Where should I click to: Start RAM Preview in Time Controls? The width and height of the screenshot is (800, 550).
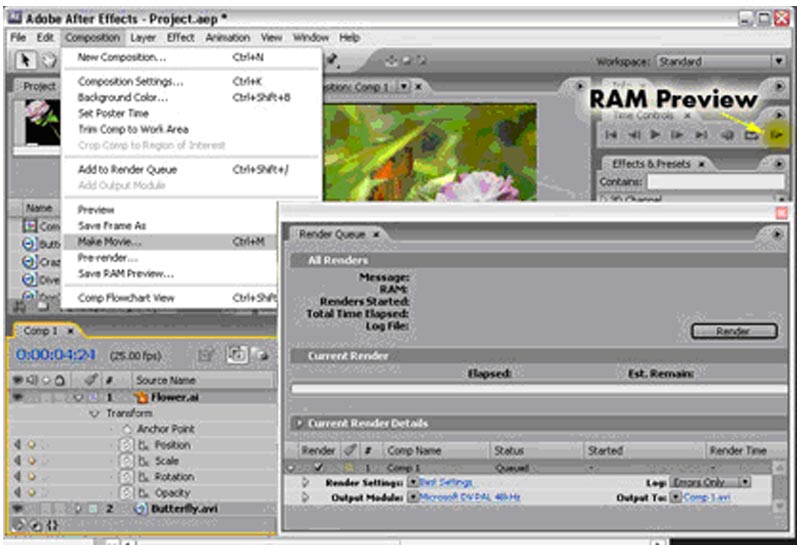(x=776, y=135)
